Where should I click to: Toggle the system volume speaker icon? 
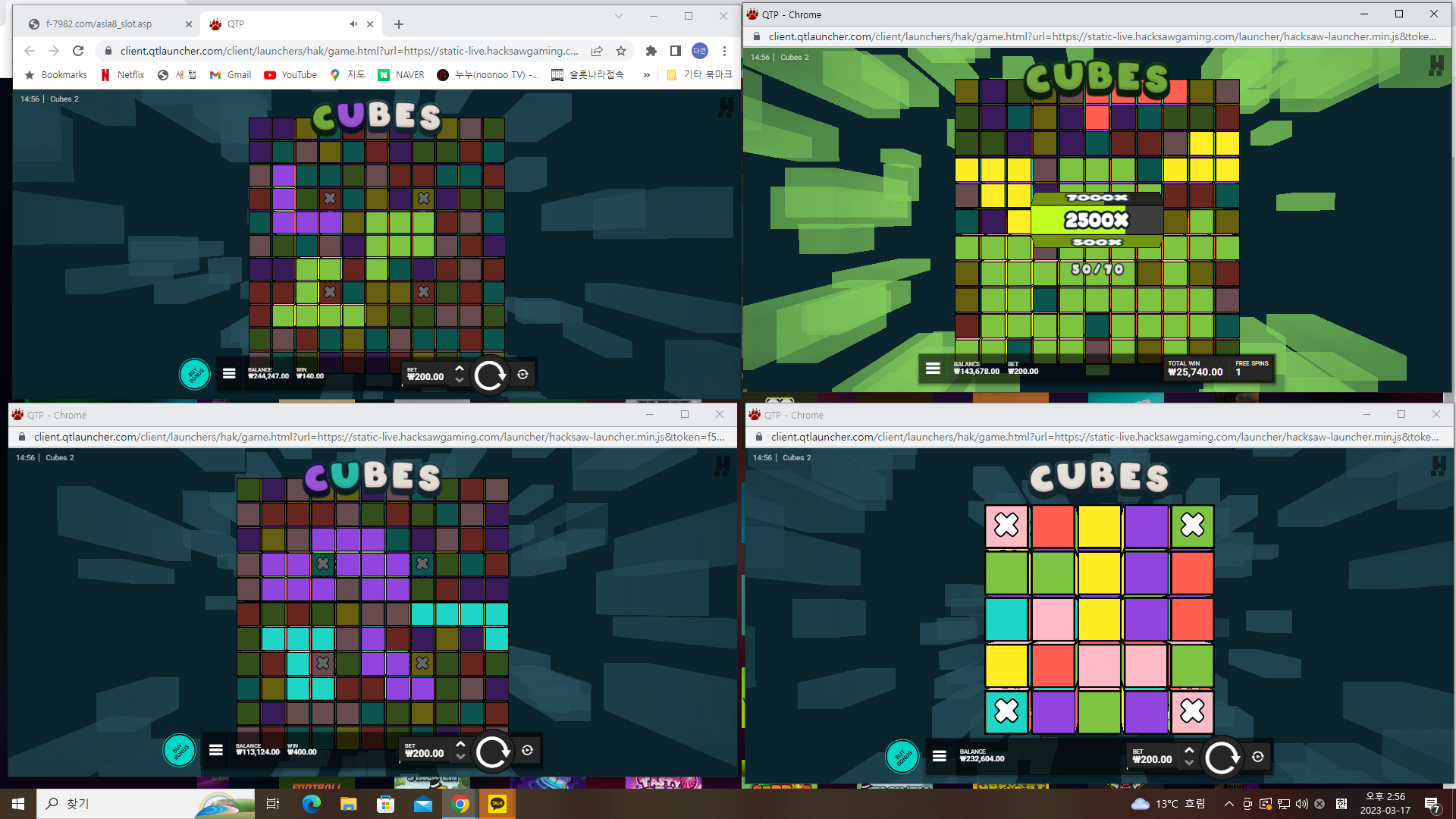pos(1302,804)
